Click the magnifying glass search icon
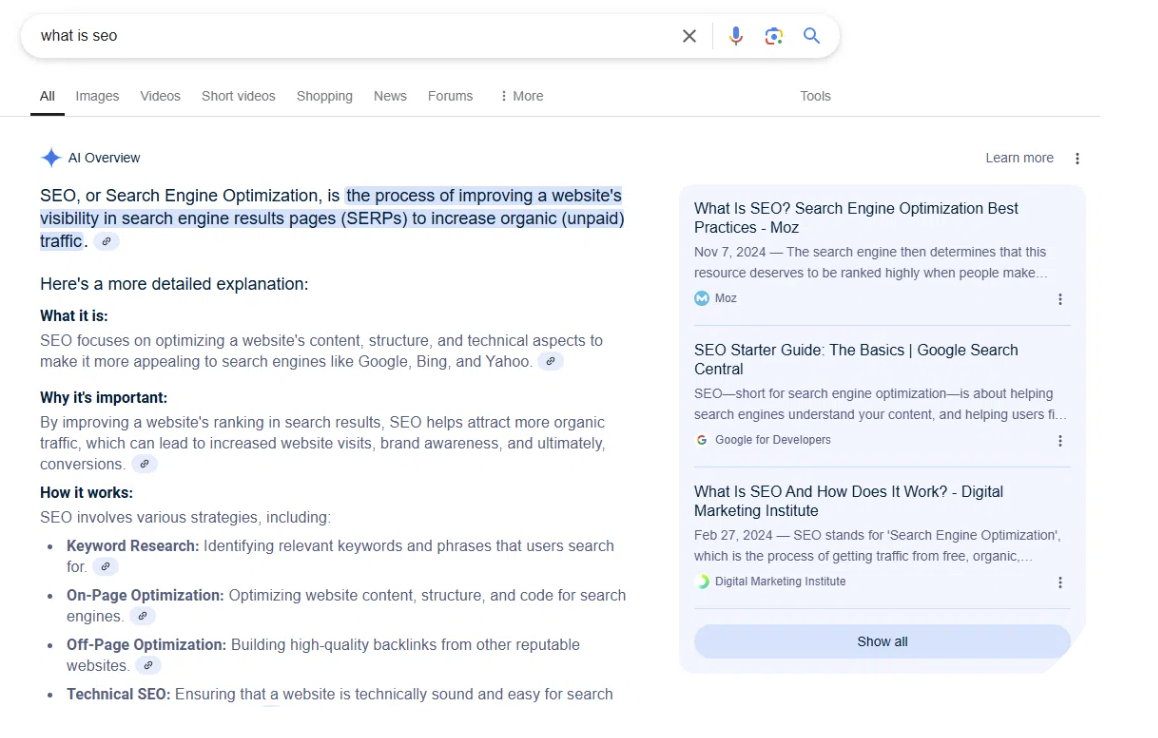1158x738 pixels. pos(812,36)
